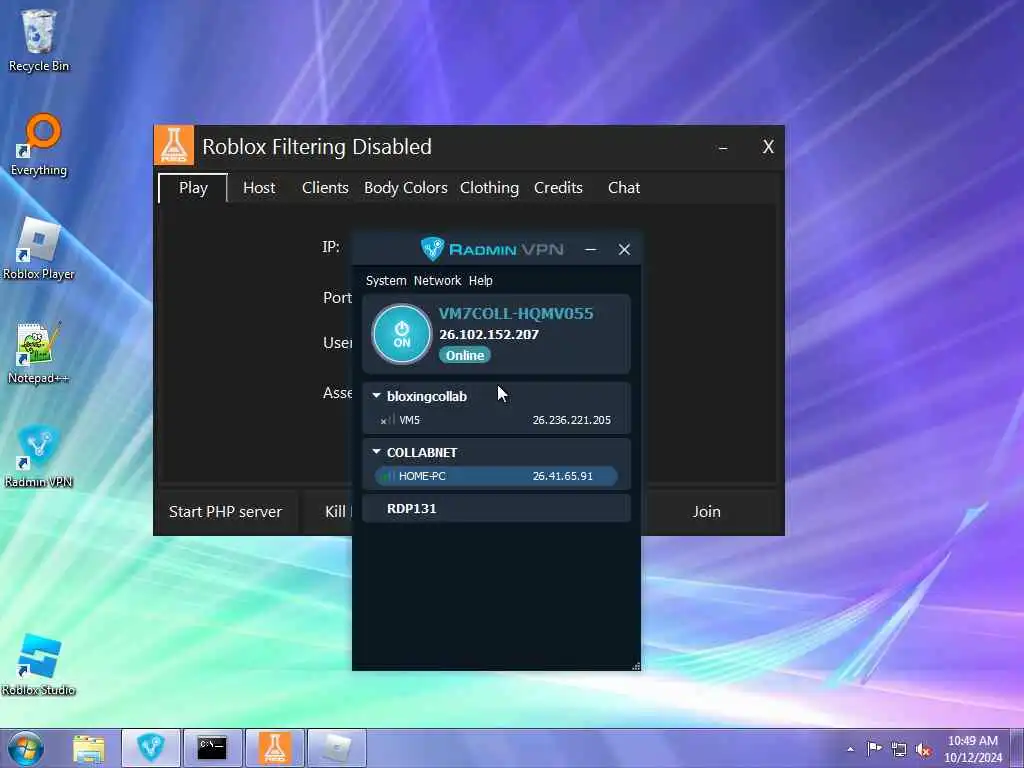Select the HOME-PC peer row
1024x768 pixels.
[496, 476]
